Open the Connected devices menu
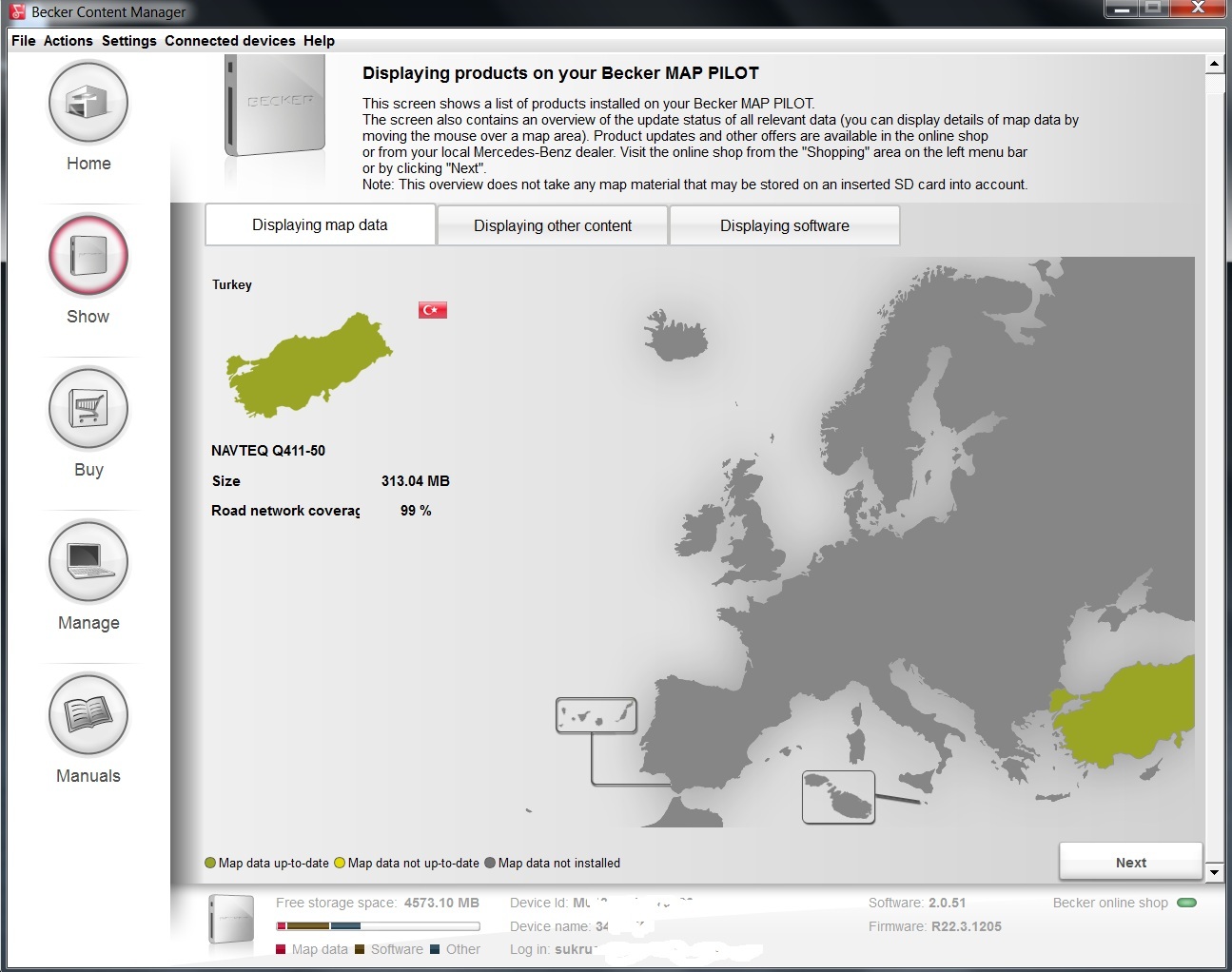 [230, 41]
